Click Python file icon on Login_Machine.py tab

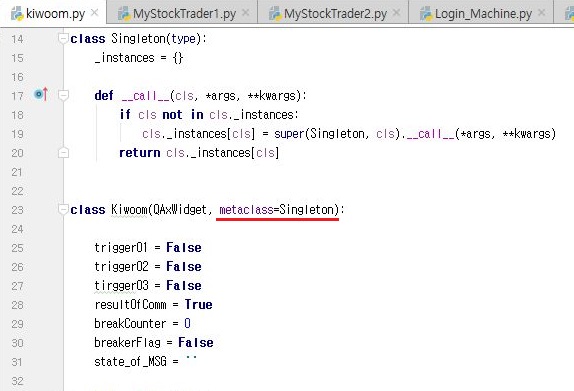(426, 14)
